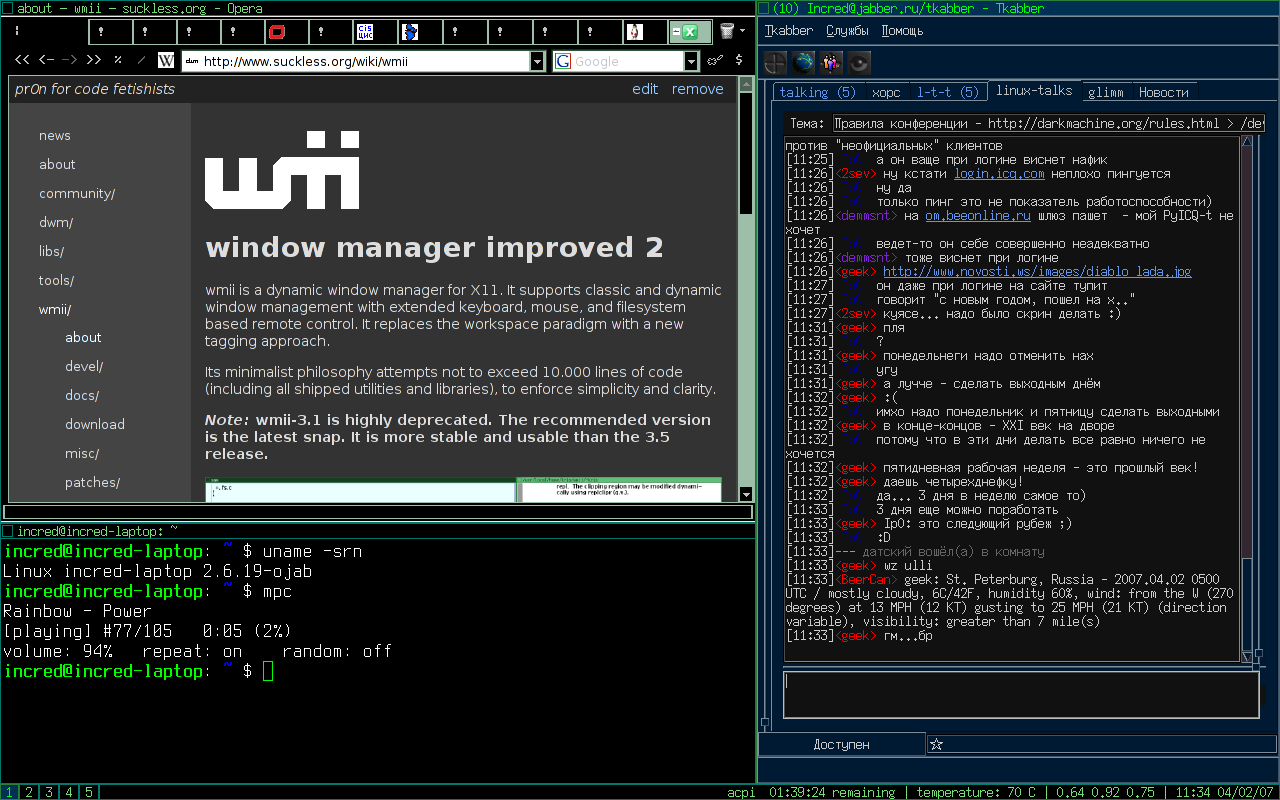The width and height of the screenshot is (1280, 800).
Task: Open the news link in the wiki sidebar
Action: (x=55, y=135)
